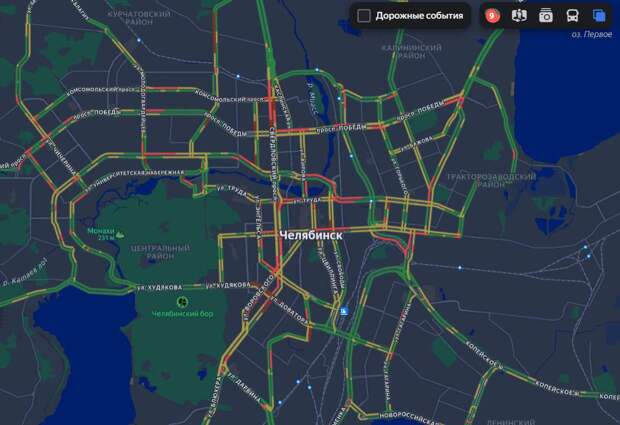The width and height of the screenshot is (620, 425).
Task: Select the оз. Первое lake label
Action: (592, 34)
